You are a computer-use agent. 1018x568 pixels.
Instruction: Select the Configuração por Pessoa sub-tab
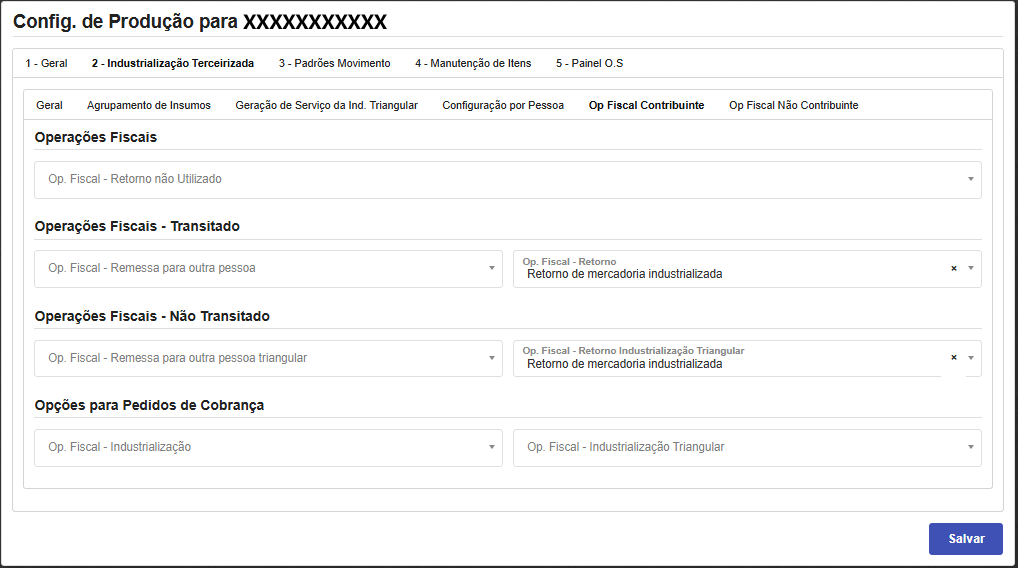coord(503,105)
